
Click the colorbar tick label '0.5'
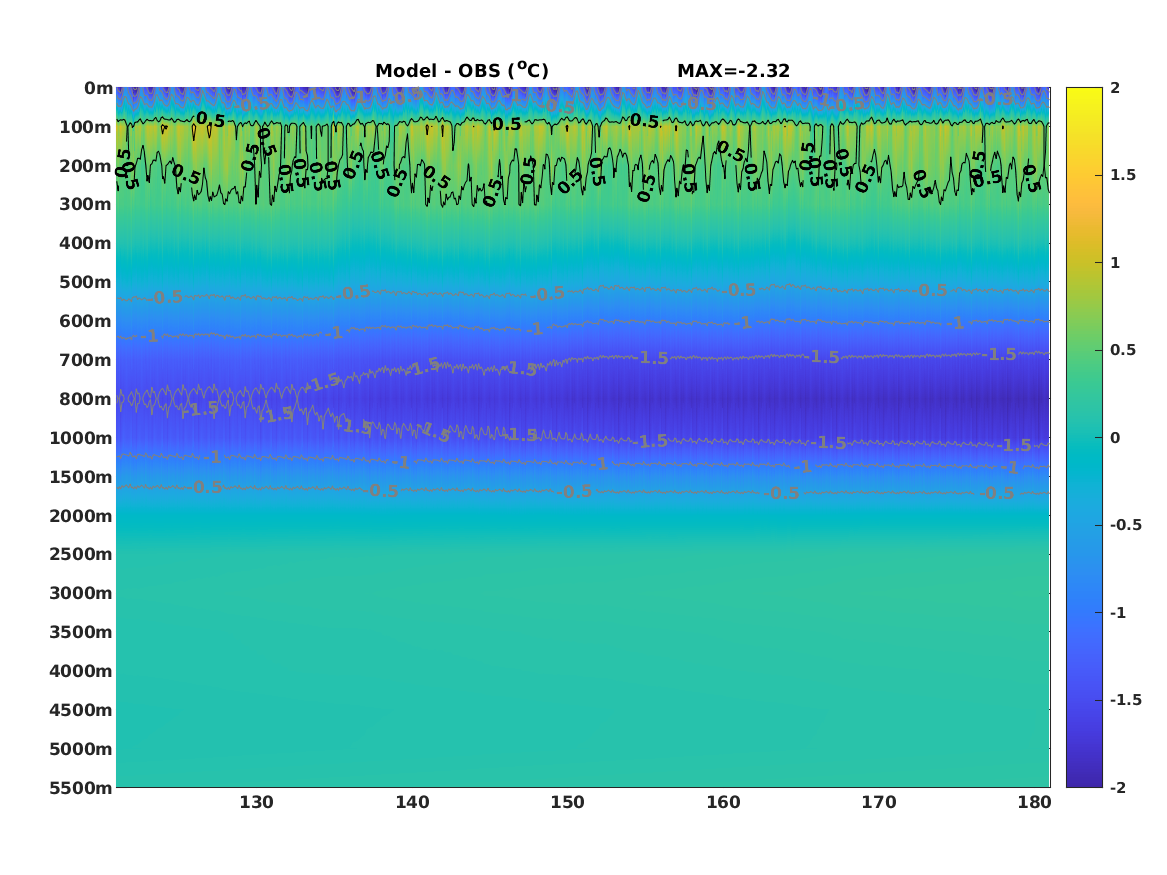1123,350
